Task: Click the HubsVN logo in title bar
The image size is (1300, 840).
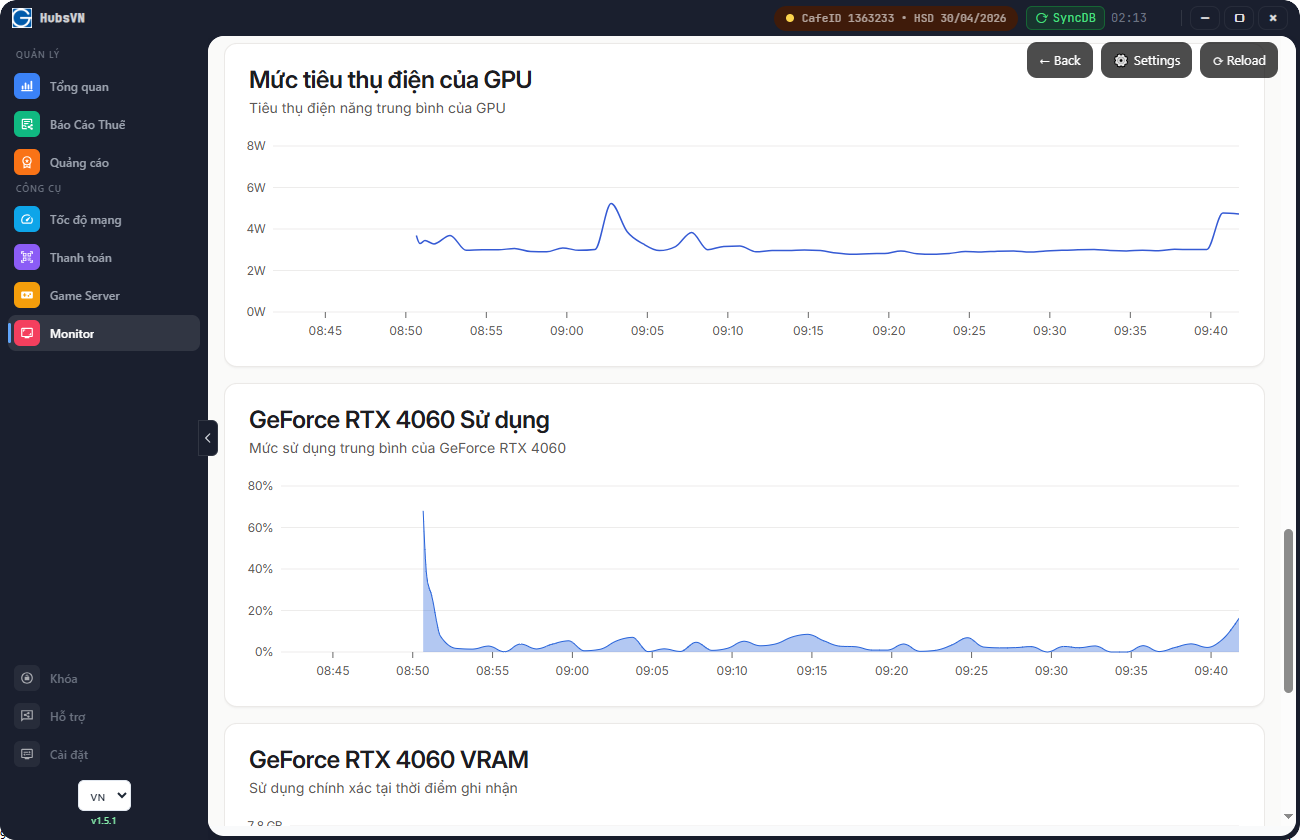Action: point(22,18)
